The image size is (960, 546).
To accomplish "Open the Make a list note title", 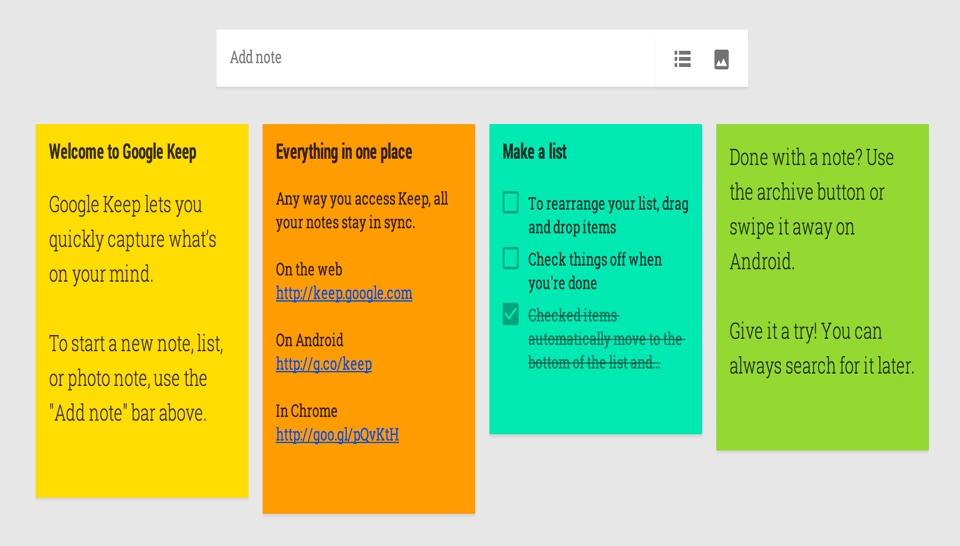I will [535, 152].
